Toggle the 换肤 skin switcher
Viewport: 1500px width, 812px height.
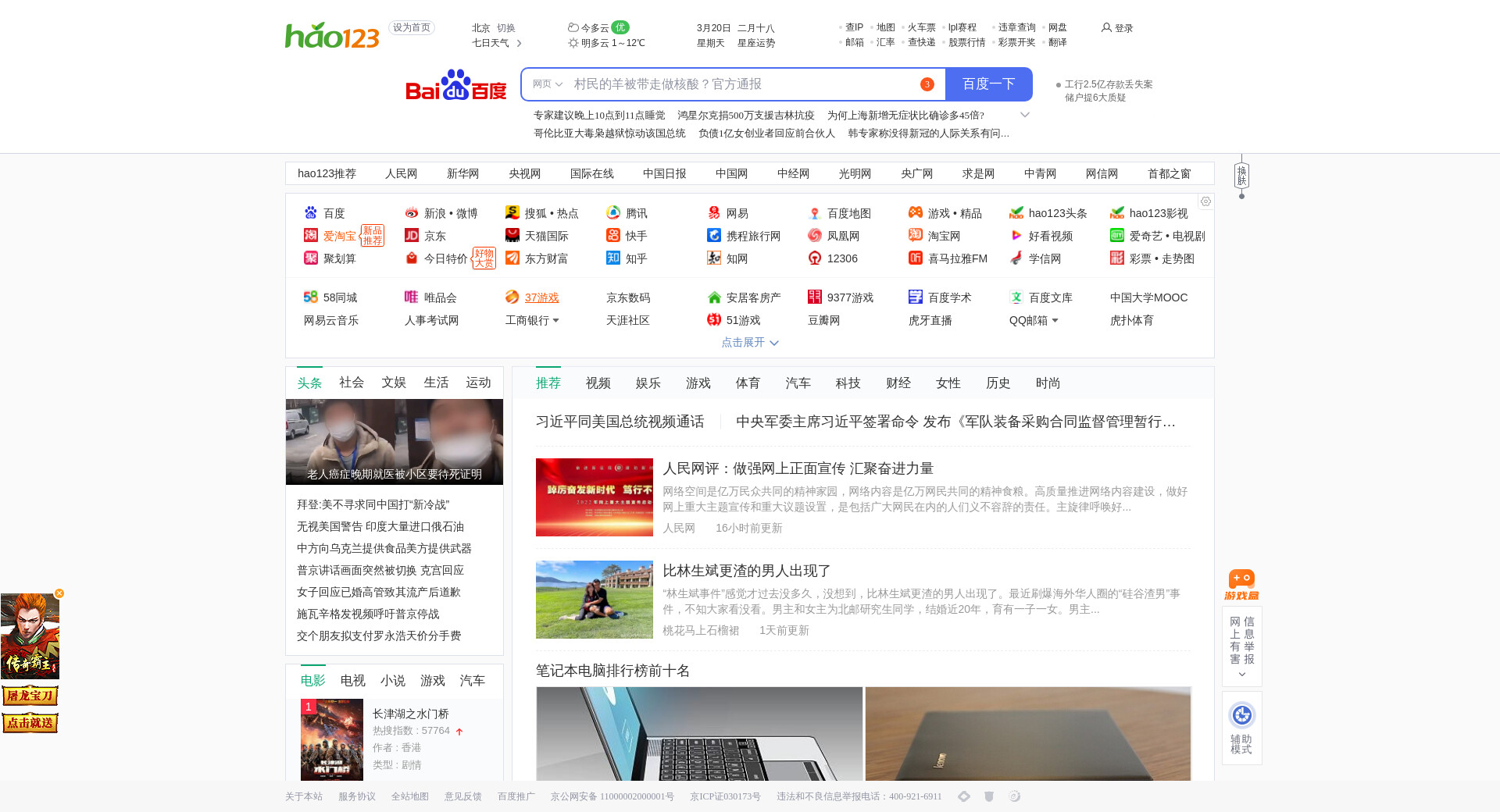(x=1241, y=176)
